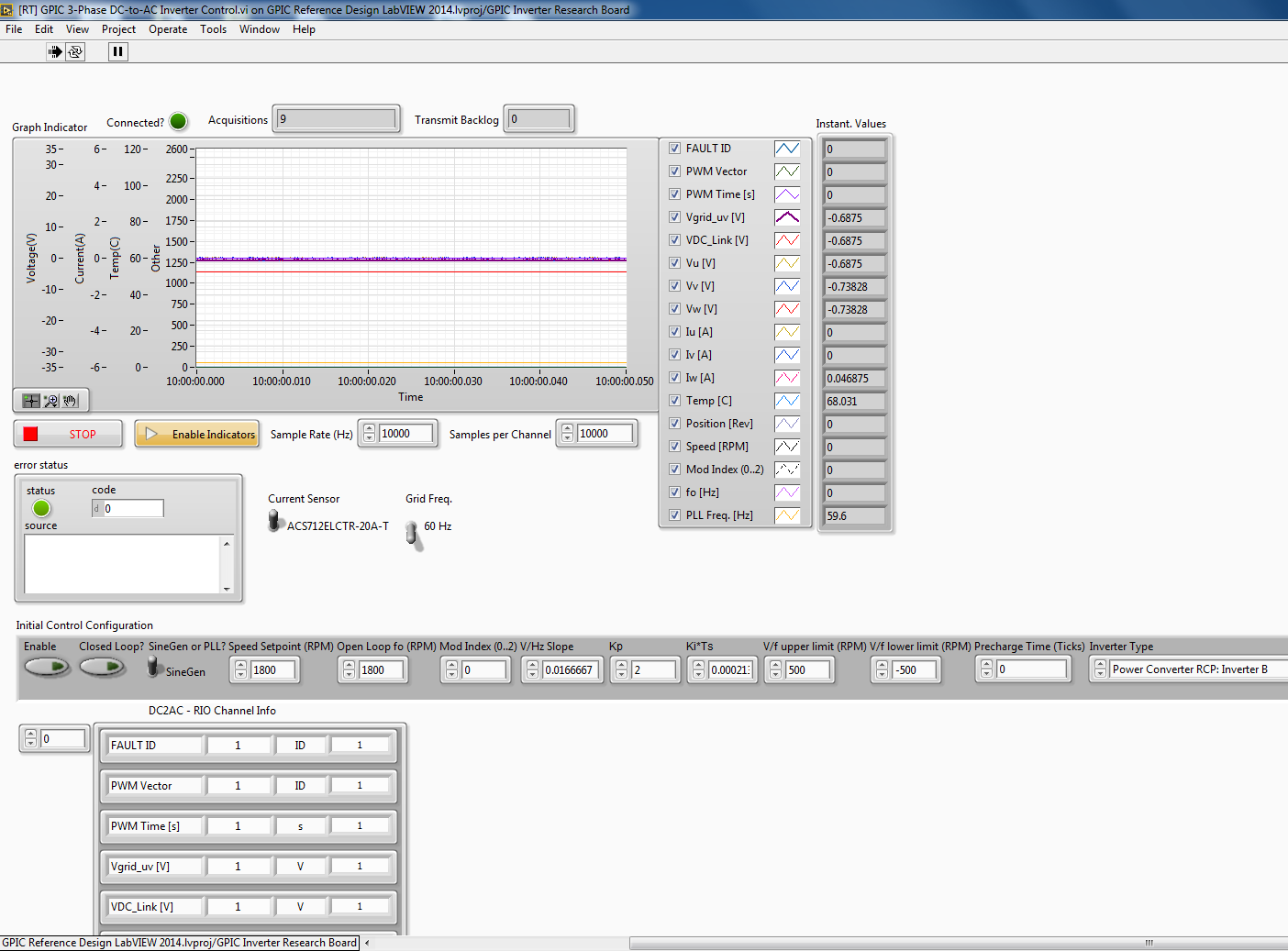Uncheck the VDC_Link [V] plot checkbox
This screenshot has height=951, width=1288.
click(x=674, y=239)
